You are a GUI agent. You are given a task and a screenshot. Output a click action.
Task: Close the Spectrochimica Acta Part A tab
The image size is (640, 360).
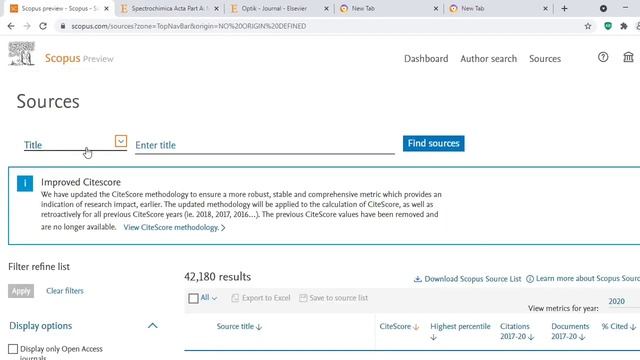click(x=216, y=8)
